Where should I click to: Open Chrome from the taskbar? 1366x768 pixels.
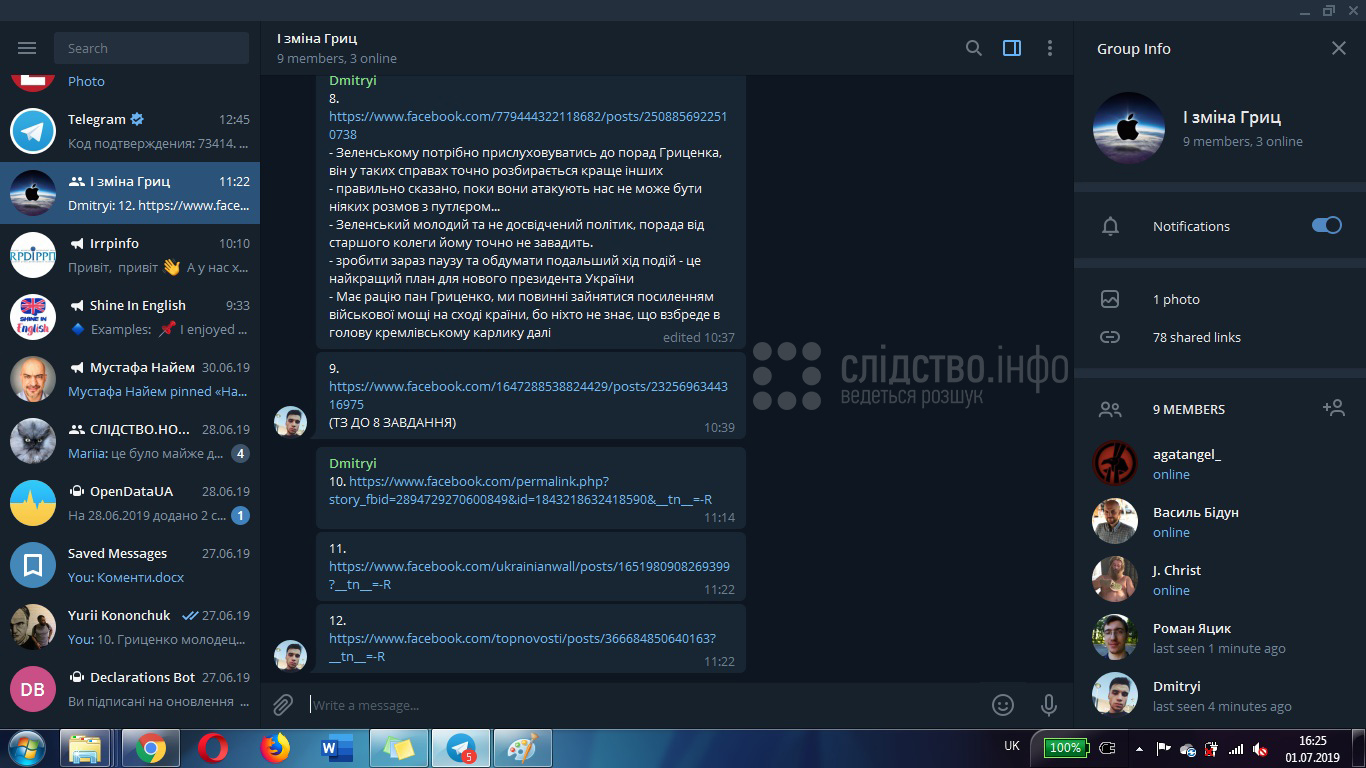[x=151, y=748]
